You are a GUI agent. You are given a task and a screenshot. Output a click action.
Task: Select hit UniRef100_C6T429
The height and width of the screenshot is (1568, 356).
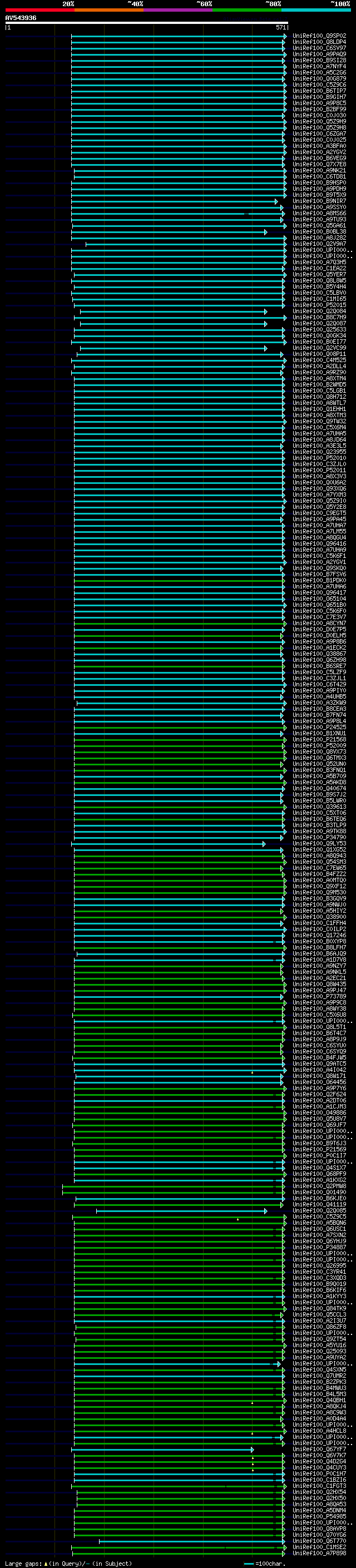click(x=319, y=684)
